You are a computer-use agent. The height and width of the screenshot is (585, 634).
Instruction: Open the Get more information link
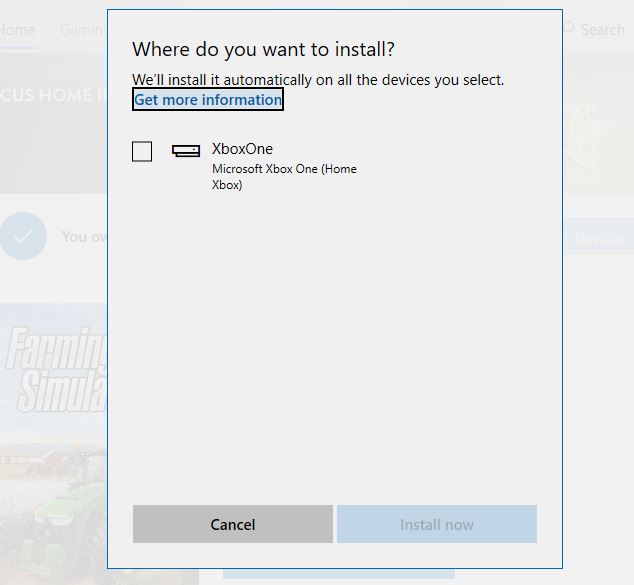(208, 99)
